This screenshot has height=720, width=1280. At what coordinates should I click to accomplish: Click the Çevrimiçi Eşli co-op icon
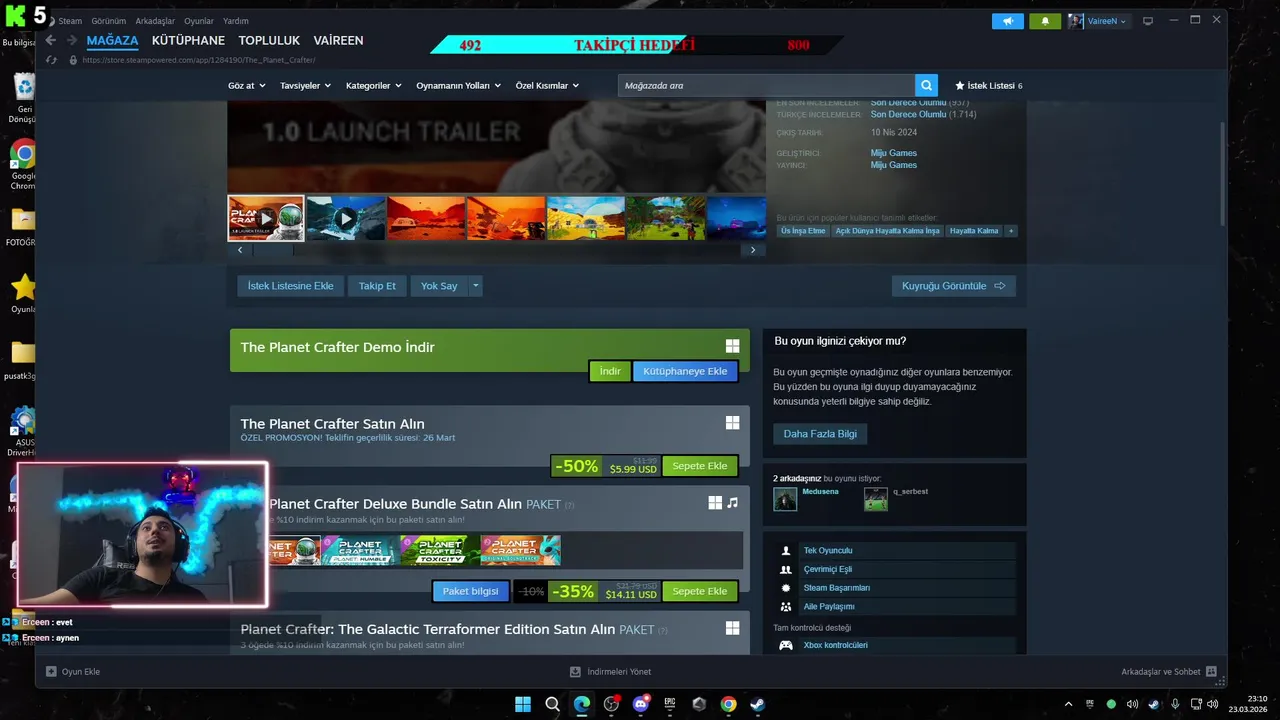(x=786, y=569)
